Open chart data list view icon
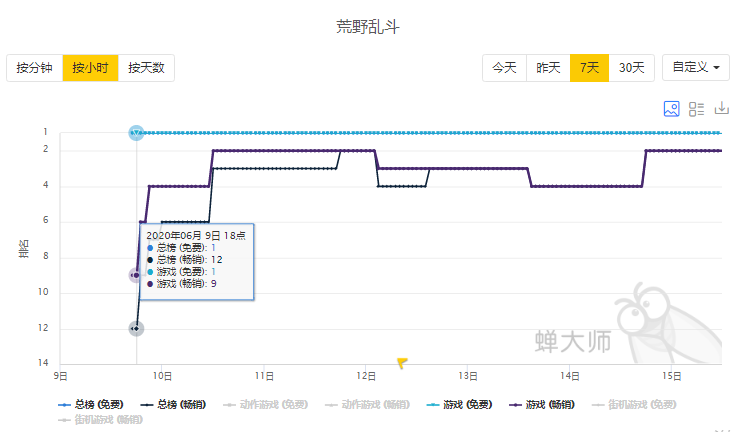This screenshot has width=733, height=432. point(696,108)
